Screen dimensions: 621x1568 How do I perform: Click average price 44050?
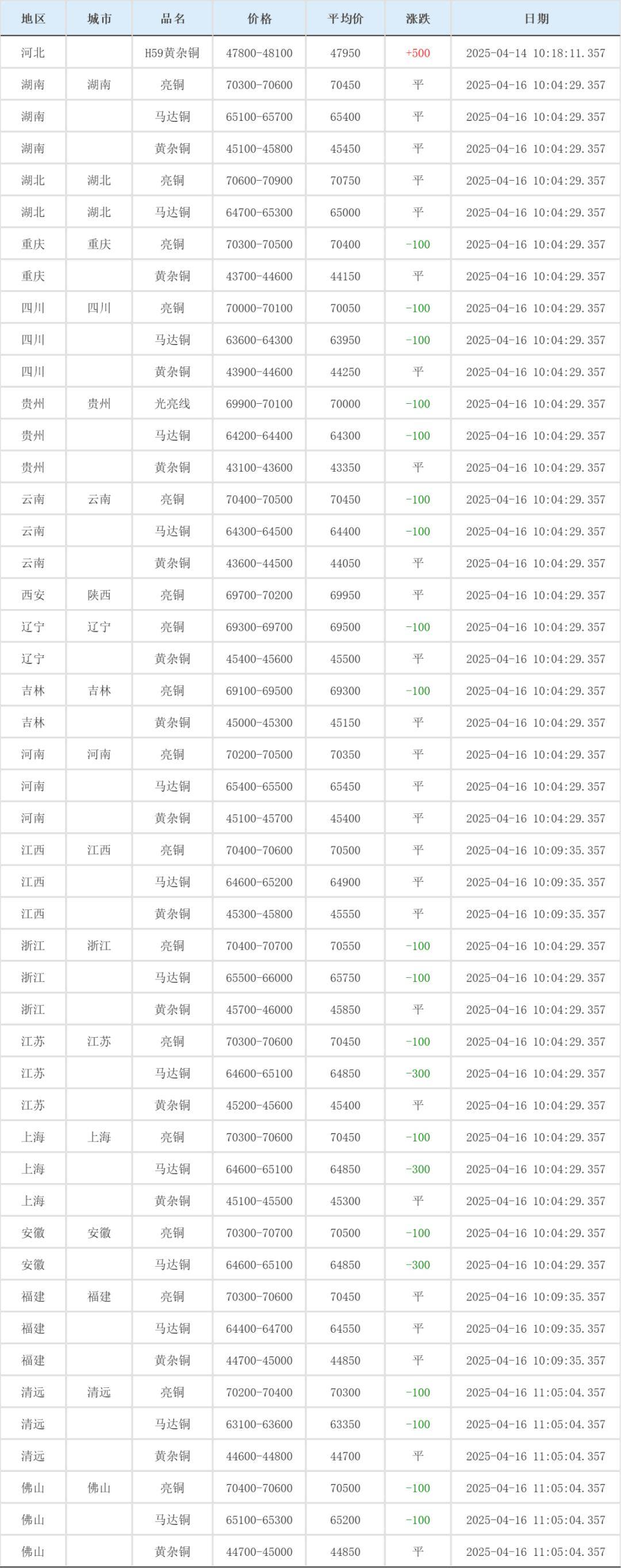click(346, 563)
